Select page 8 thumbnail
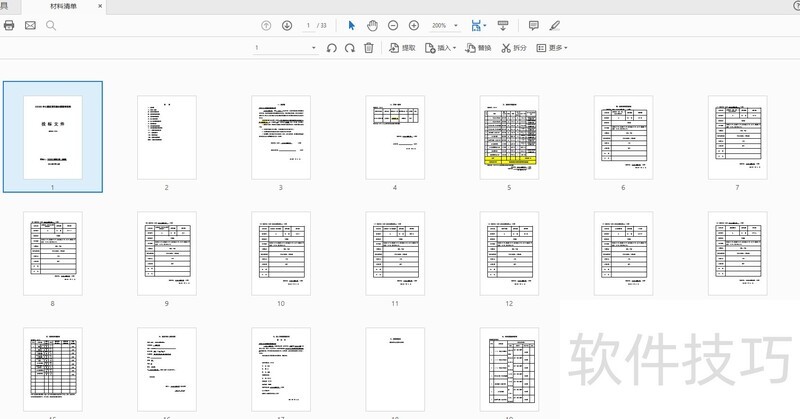 pos(53,253)
